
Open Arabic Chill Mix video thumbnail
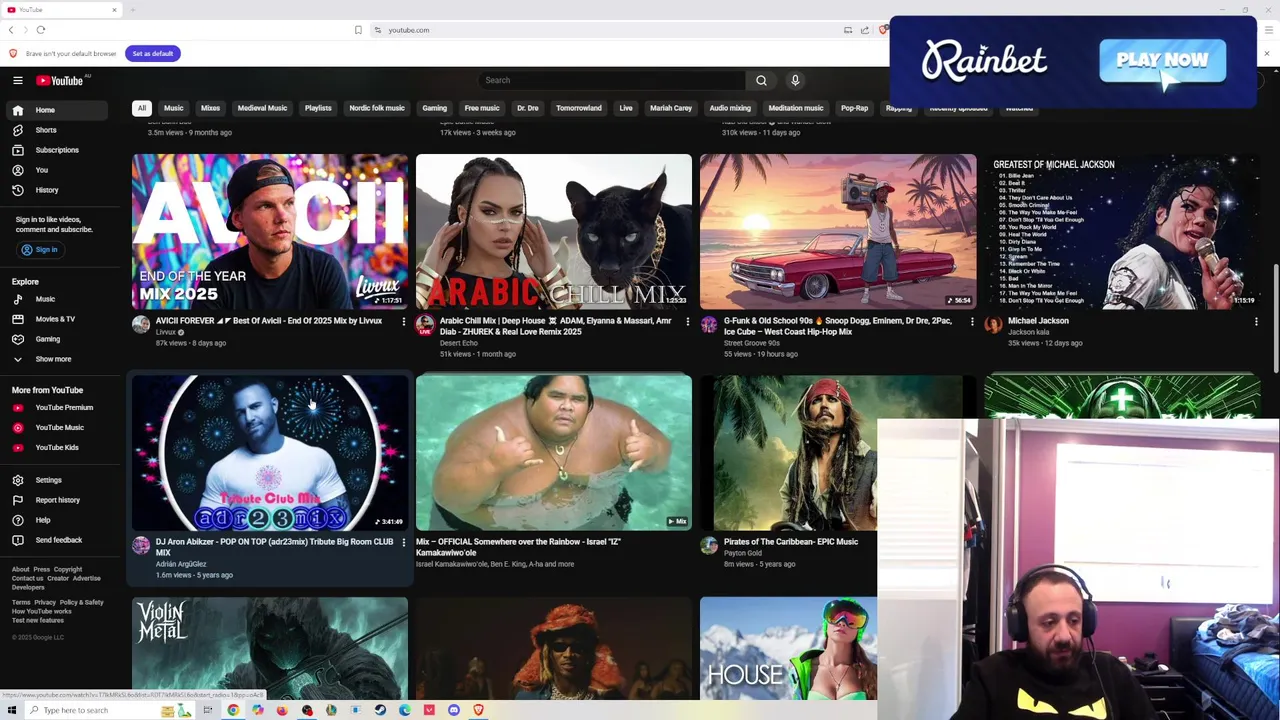click(x=554, y=231)
